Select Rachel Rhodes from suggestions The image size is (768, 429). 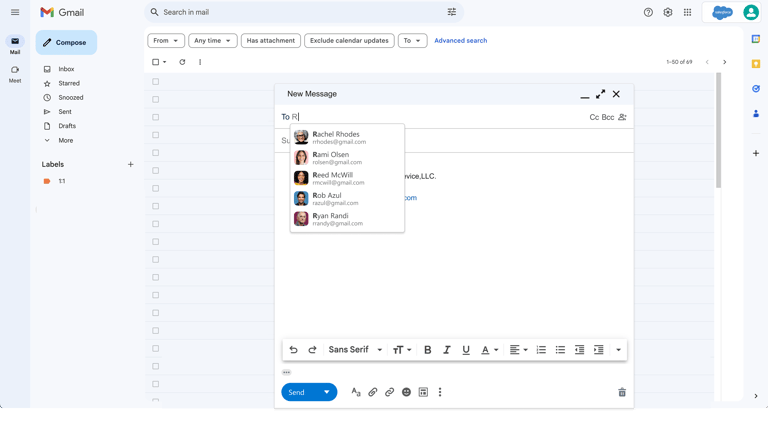(x=347, y=137)
